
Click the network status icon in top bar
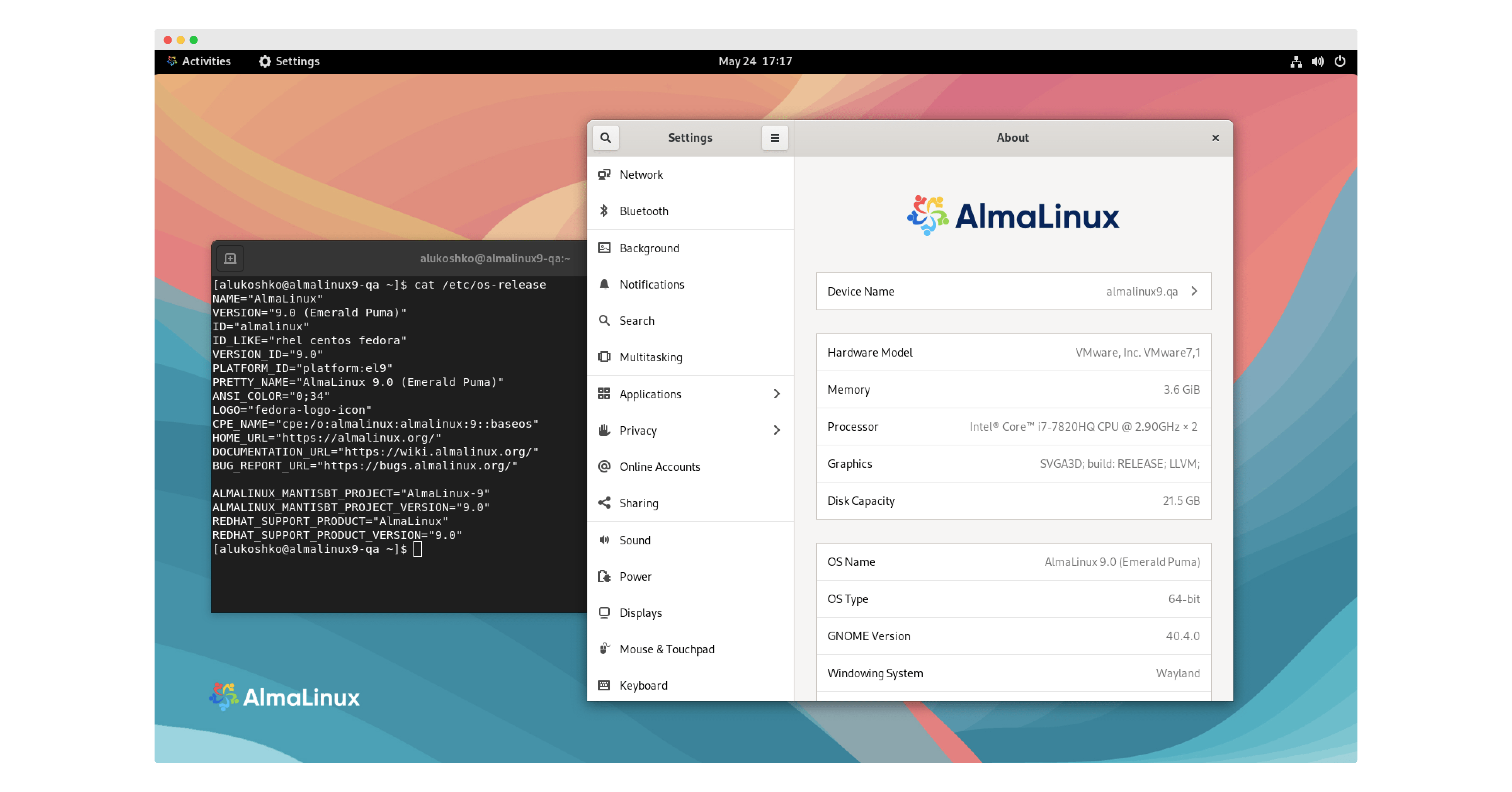[1296, 61]
